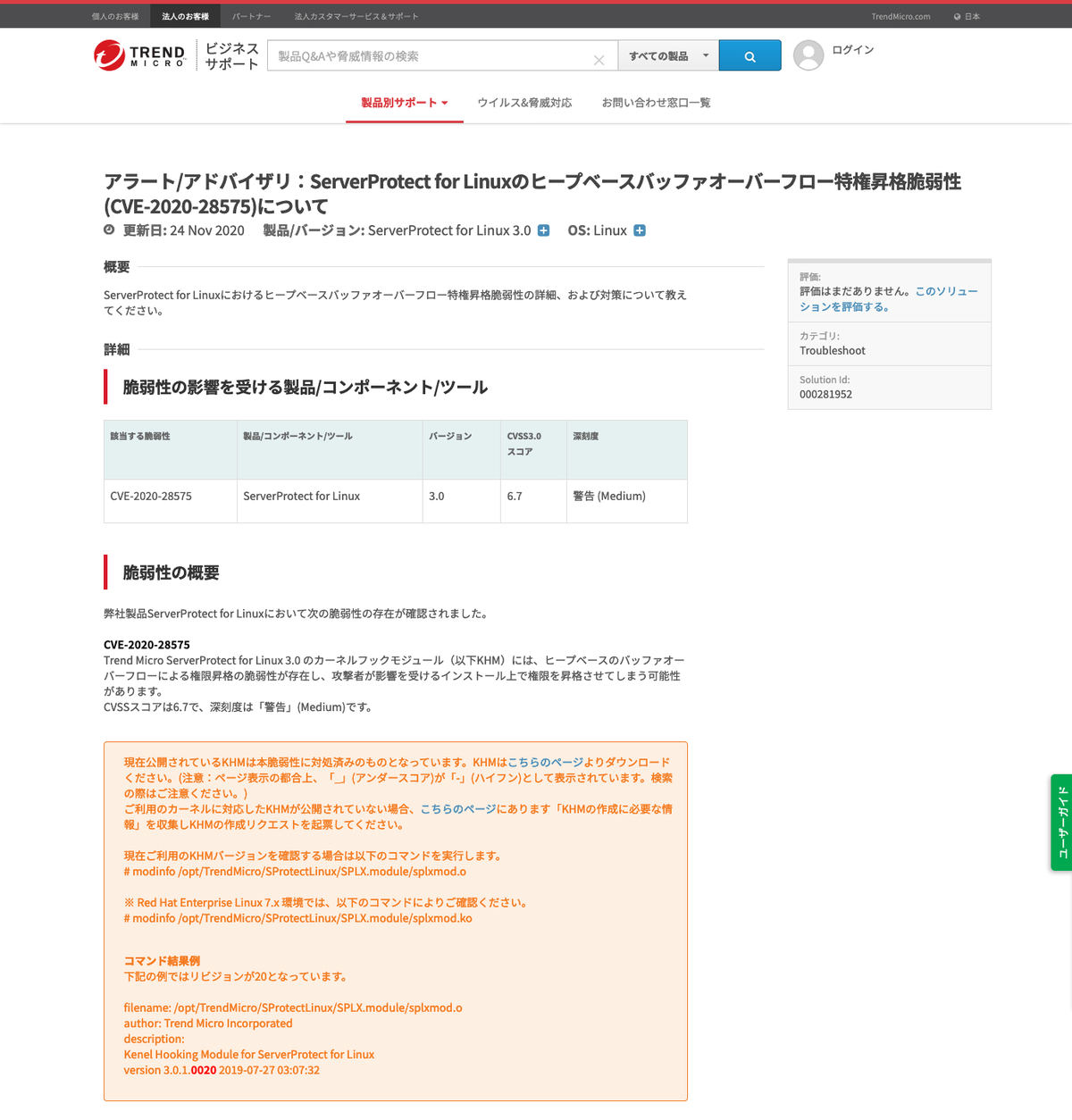1072x1120 pixels.
Task: Visit the TrendMicro.com link
Action: tap(900, 16)
